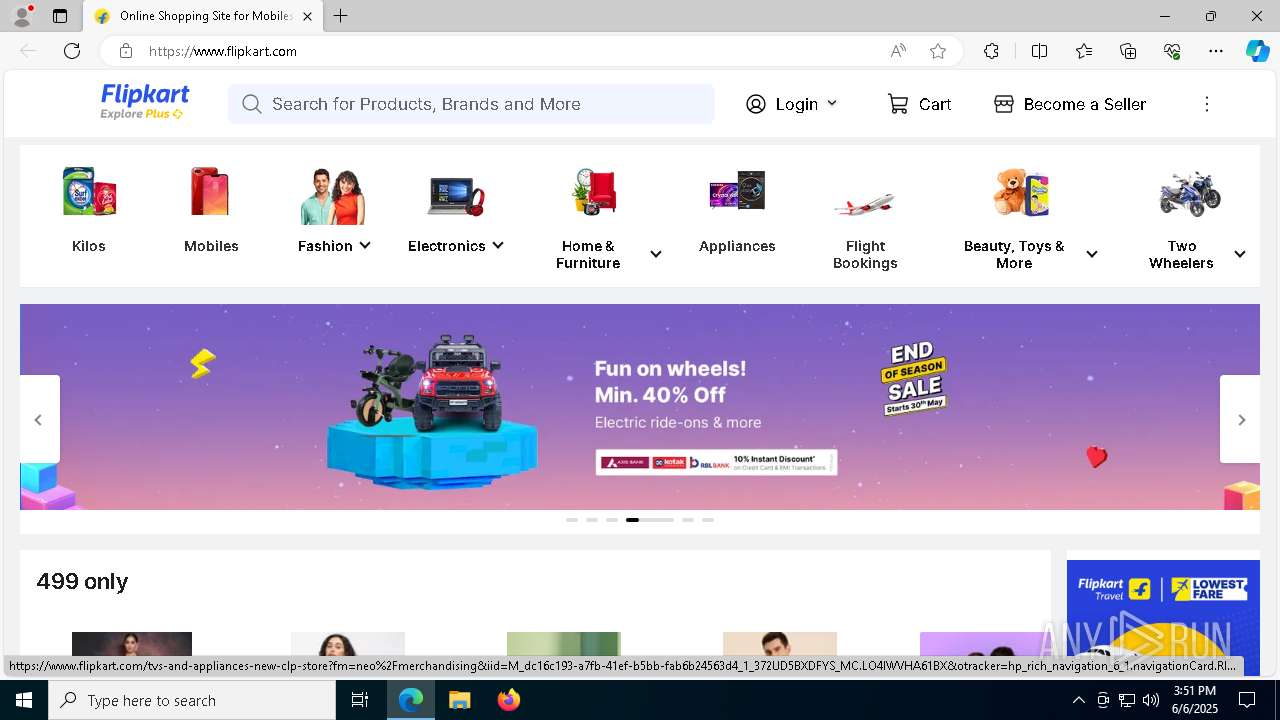
Task: Open the Tab actions menu icon
Action: (60, 16)
